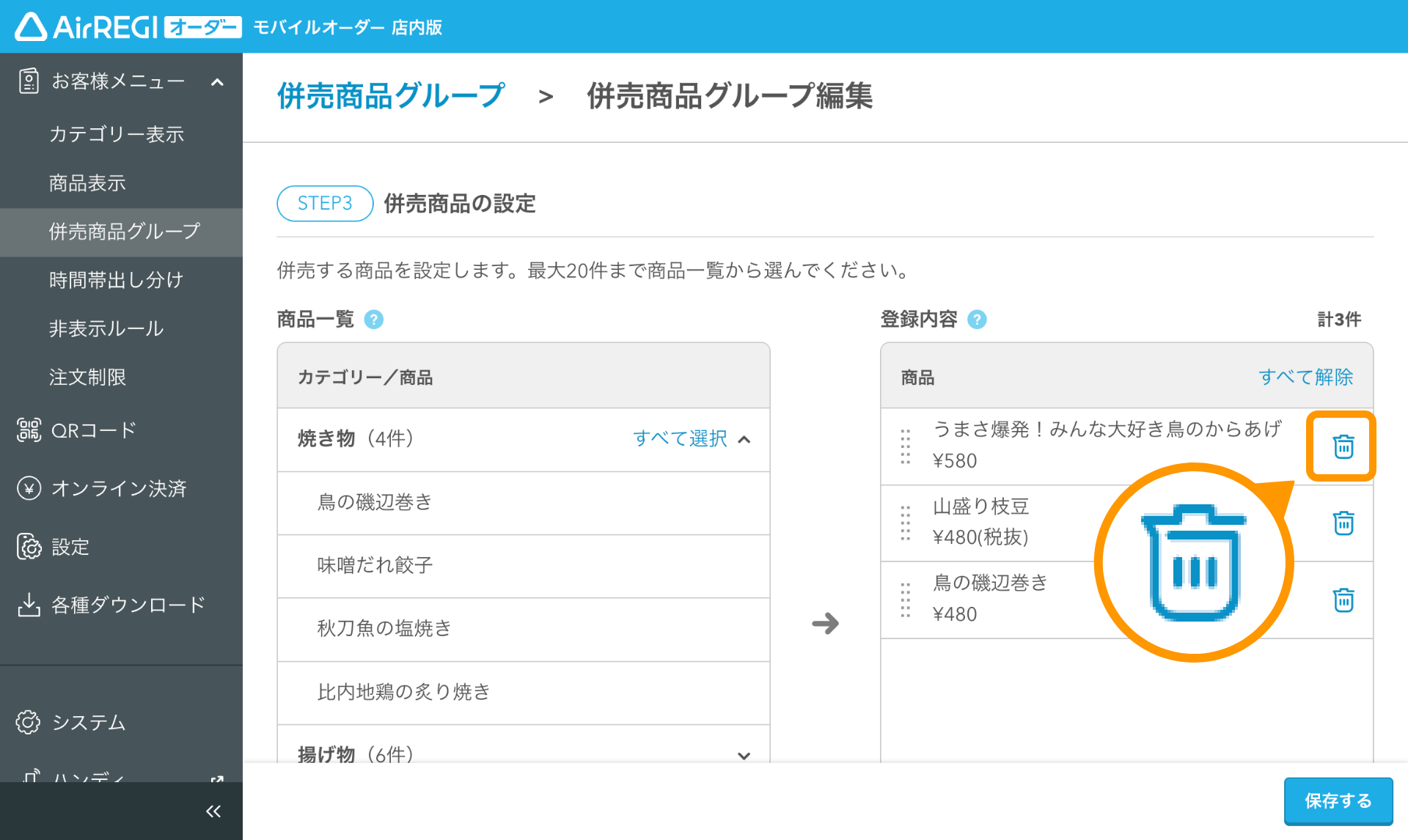This screenshot has width=1408, height=840.
Task: Click drag handle of 鳥のからあげ row
Action: coord(906,446)
